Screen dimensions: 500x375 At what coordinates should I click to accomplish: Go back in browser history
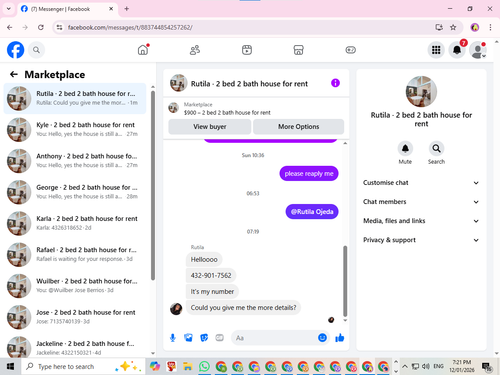(10, 27)
